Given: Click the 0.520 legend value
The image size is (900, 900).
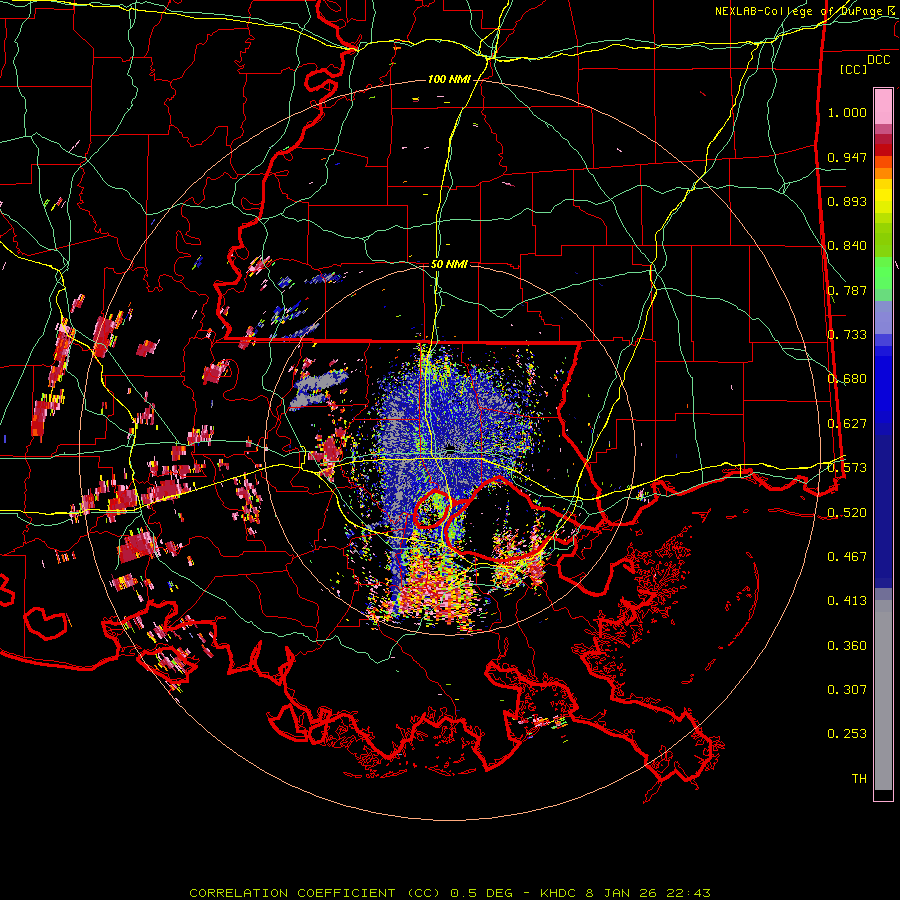Looking at the screenshot, I should (847, 512).
